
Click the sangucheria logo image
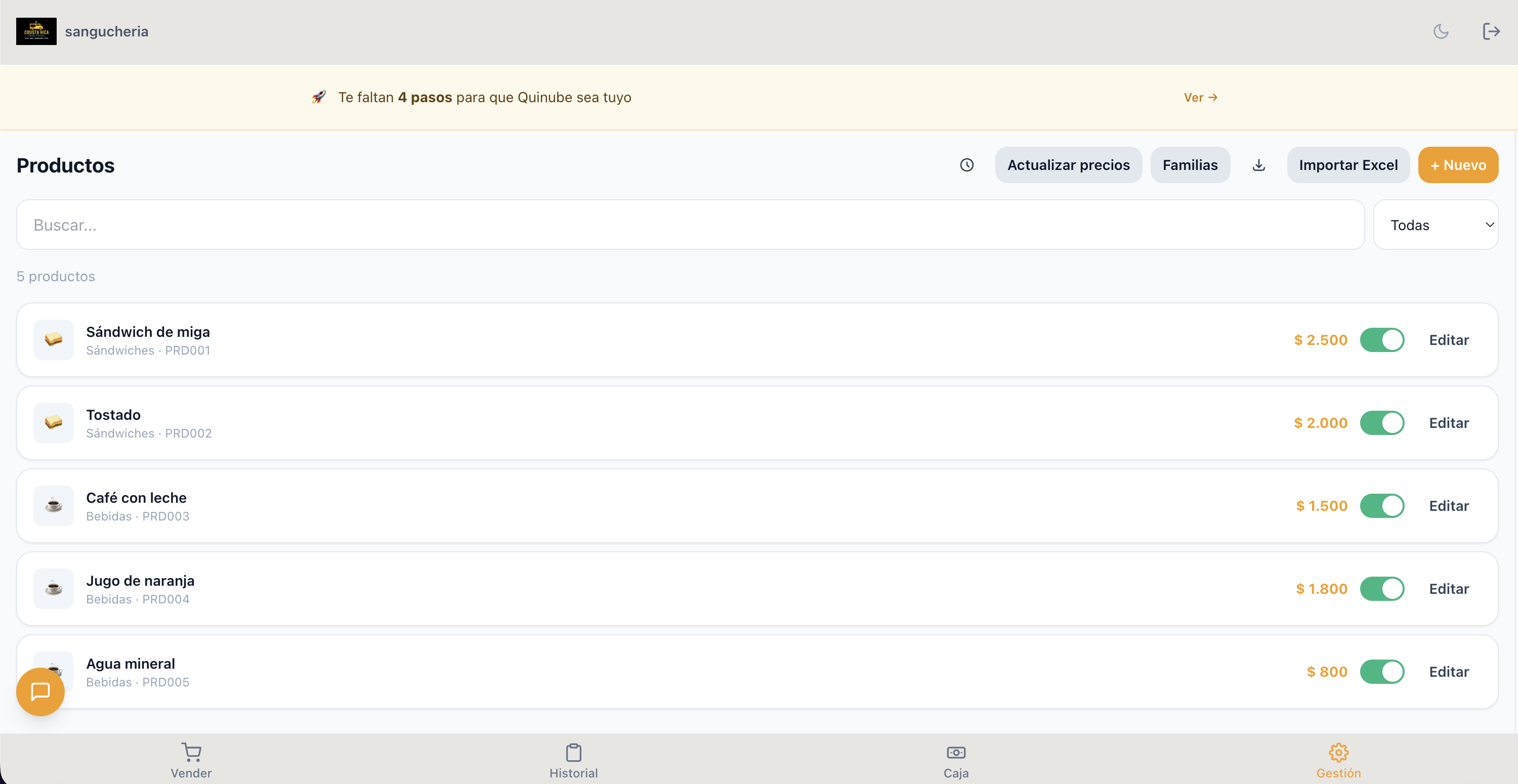click(36, 31)
